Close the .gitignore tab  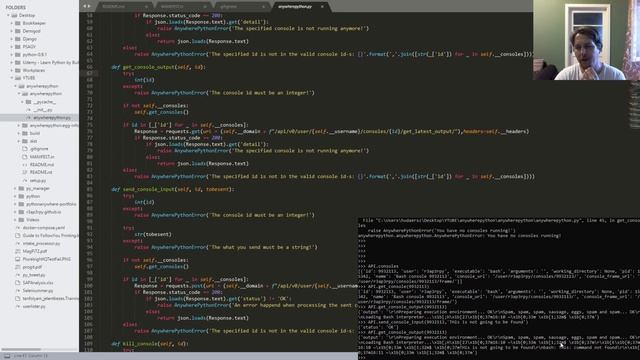pyautogui.click(x=263, y=7)
